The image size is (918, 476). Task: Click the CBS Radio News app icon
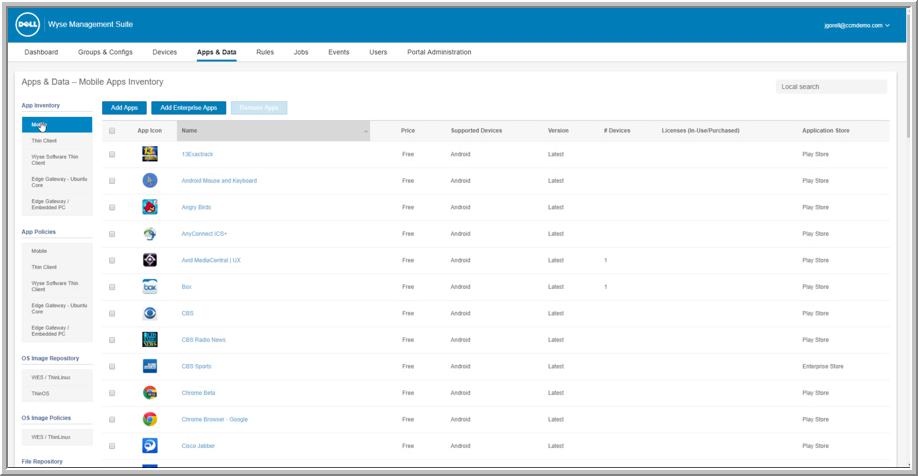tap(150, 340)
